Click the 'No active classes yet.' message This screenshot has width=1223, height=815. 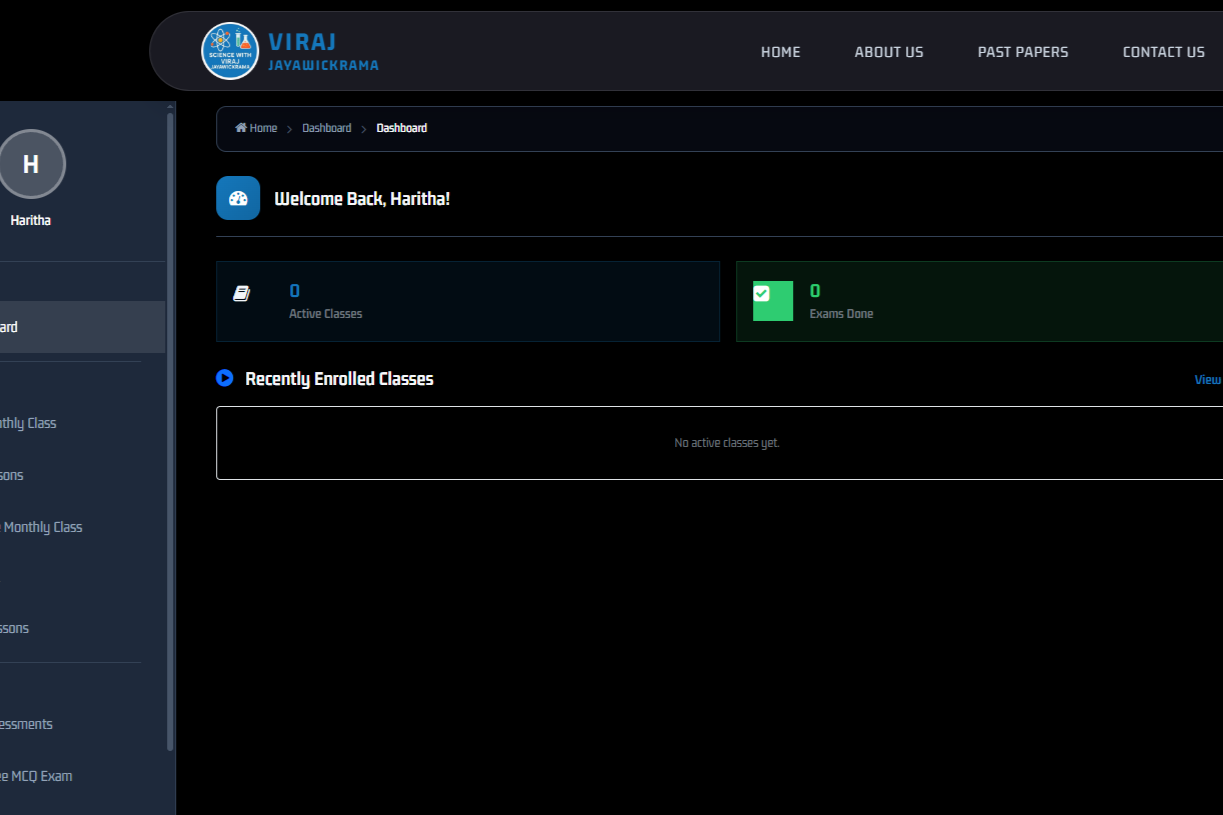[x=727, y=443]
